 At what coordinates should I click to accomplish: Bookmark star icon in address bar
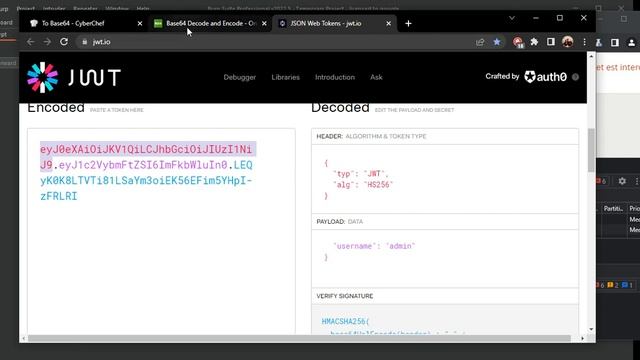click(497, 42)
